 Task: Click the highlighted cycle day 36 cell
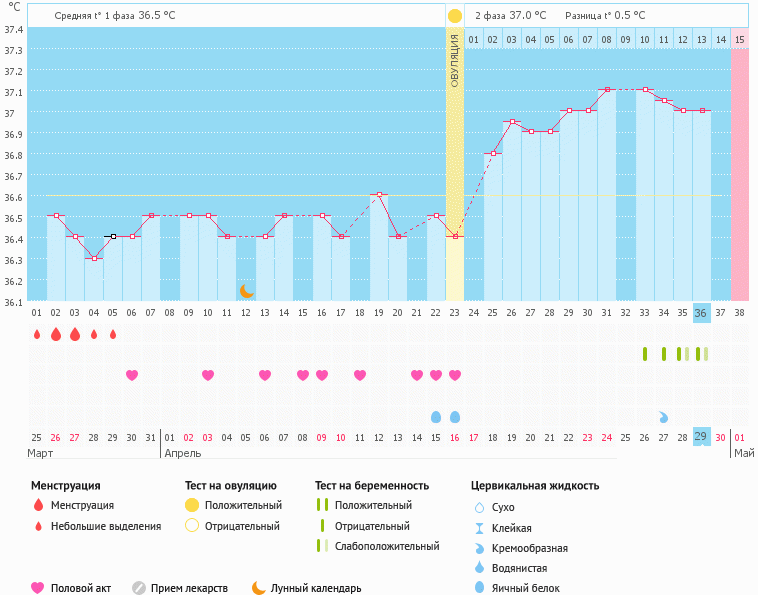(x=701, y=313)
